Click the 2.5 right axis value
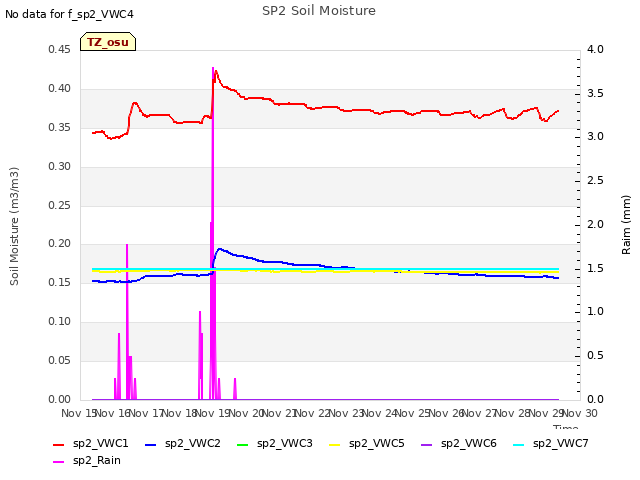Screen dimensions: 640x480 [595, 180]
